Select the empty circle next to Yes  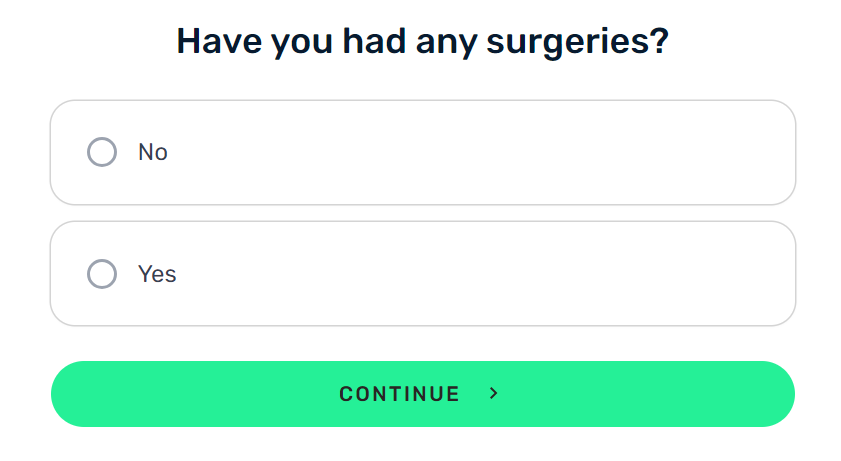tap(102, 274)
